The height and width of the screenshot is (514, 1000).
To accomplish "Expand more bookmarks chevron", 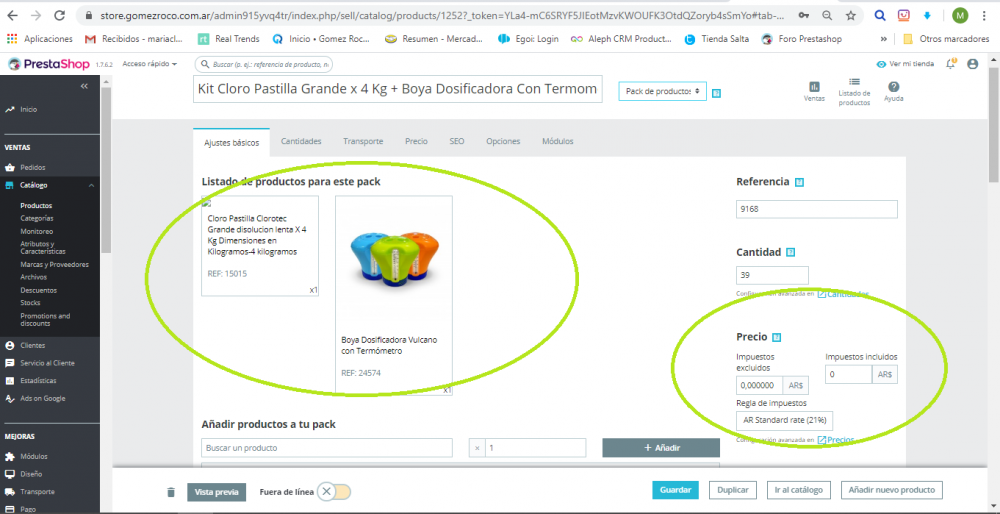I will coord(884,39).
